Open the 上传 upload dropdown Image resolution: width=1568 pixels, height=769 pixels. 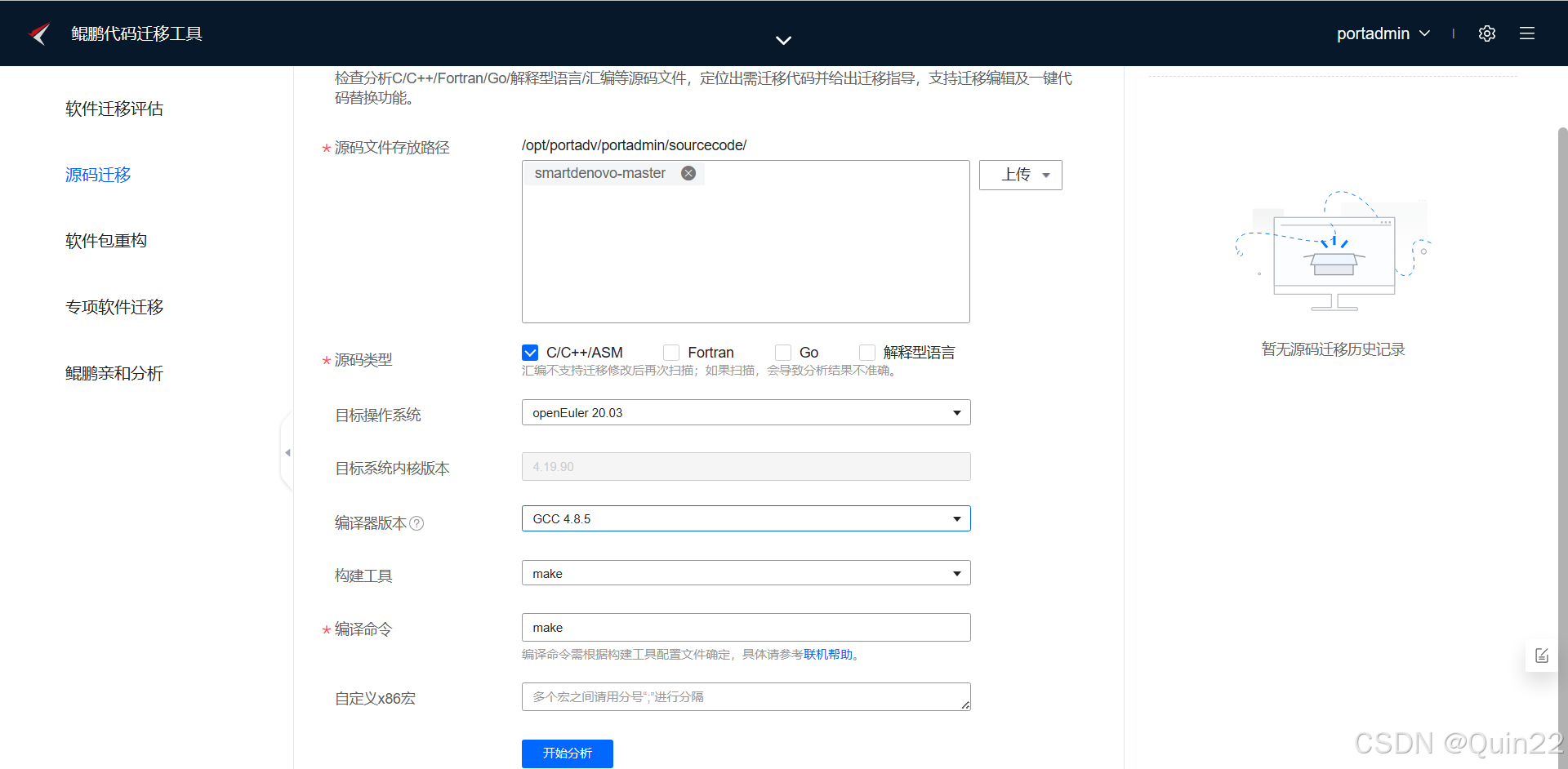[1020, 175]
